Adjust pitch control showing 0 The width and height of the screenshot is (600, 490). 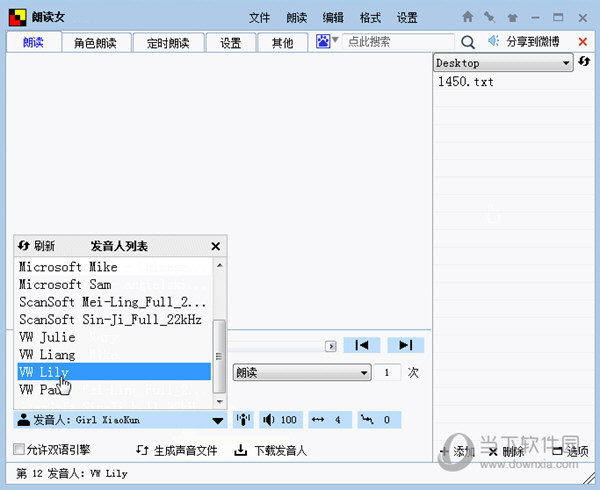click(x=379, y=420)
